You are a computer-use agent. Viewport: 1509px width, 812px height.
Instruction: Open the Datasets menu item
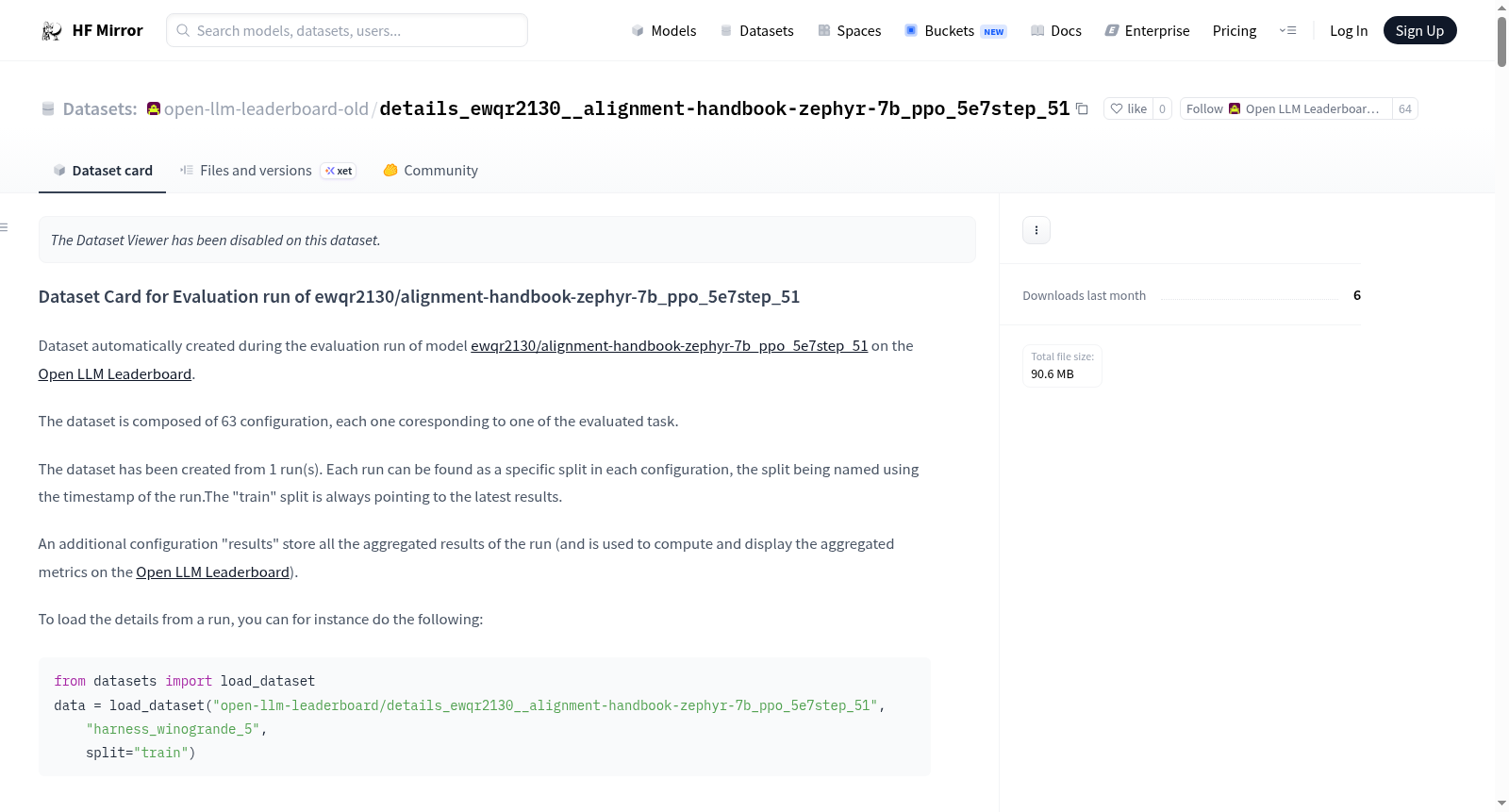(757, 31)
